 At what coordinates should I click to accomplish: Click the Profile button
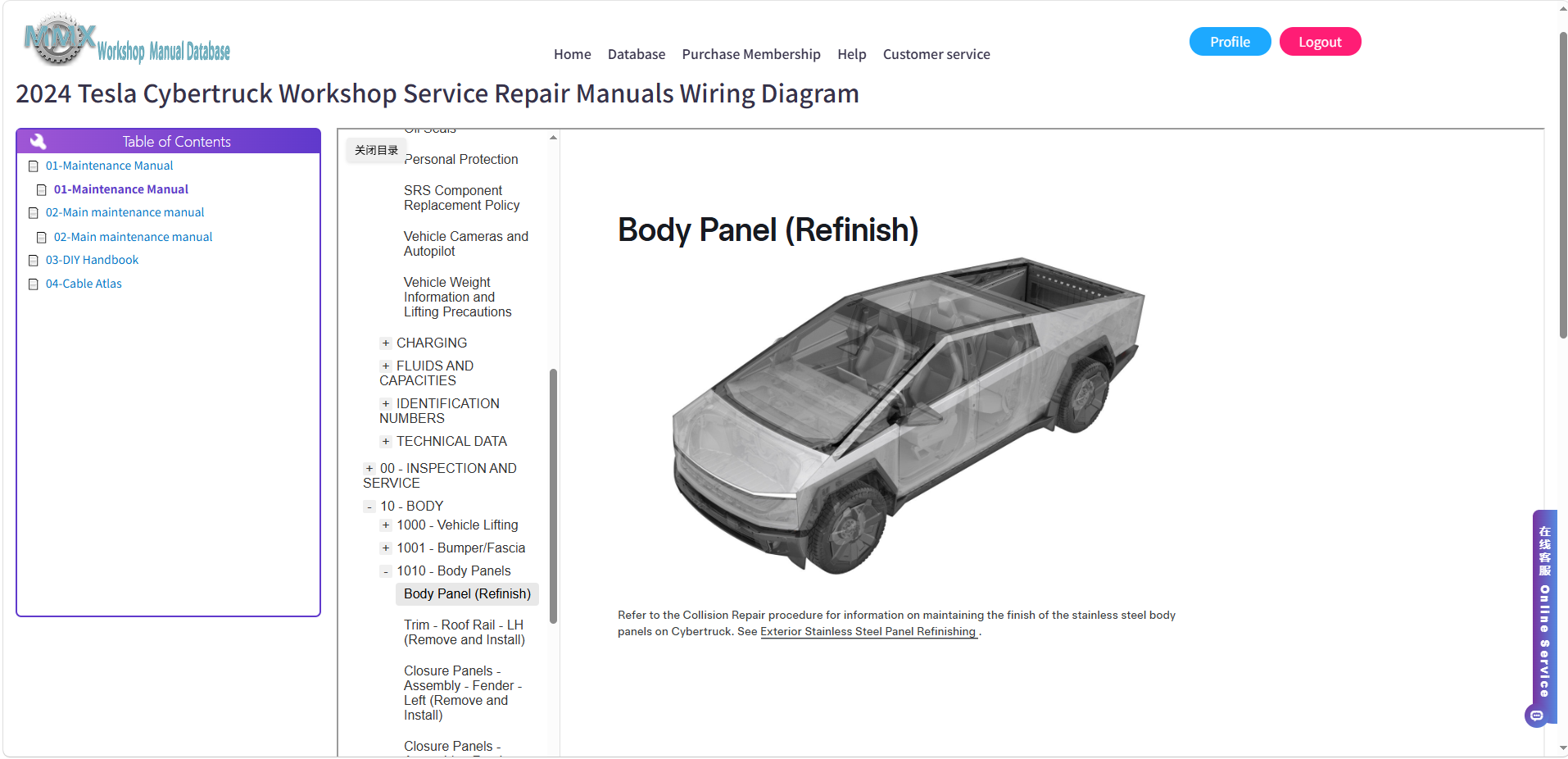coord(1230,42)
